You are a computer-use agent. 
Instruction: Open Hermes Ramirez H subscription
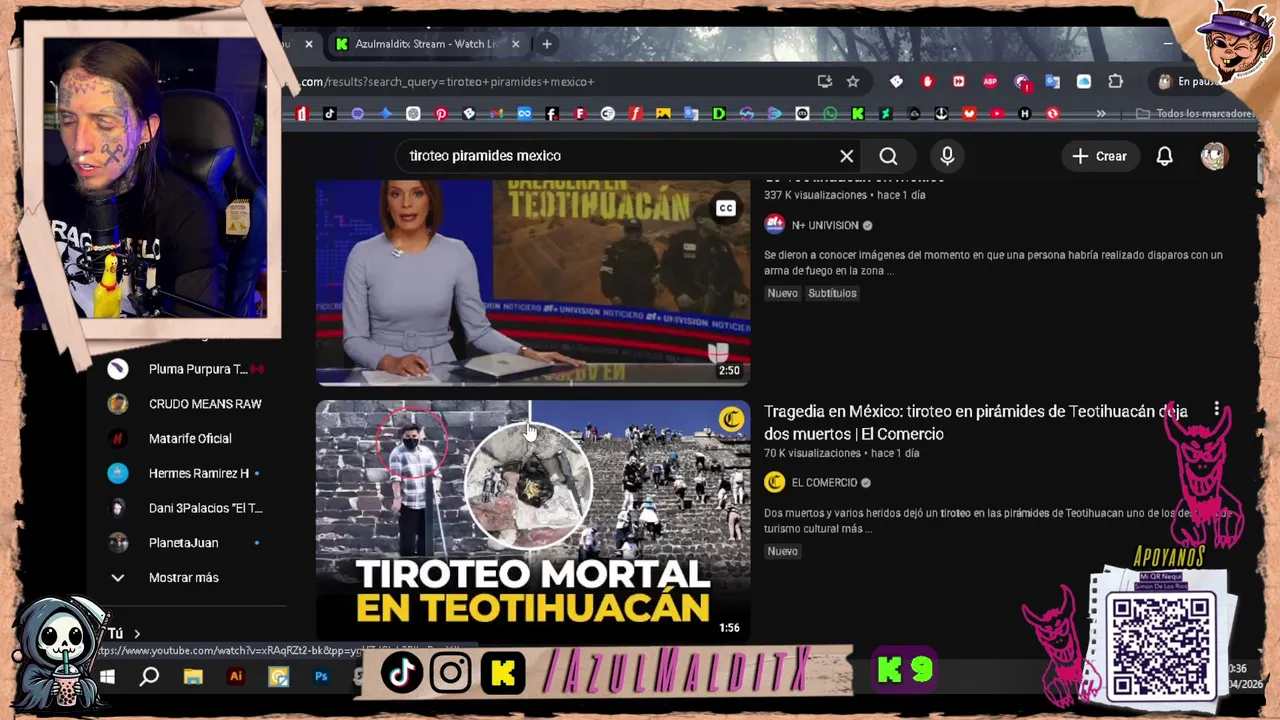(185, 474)
